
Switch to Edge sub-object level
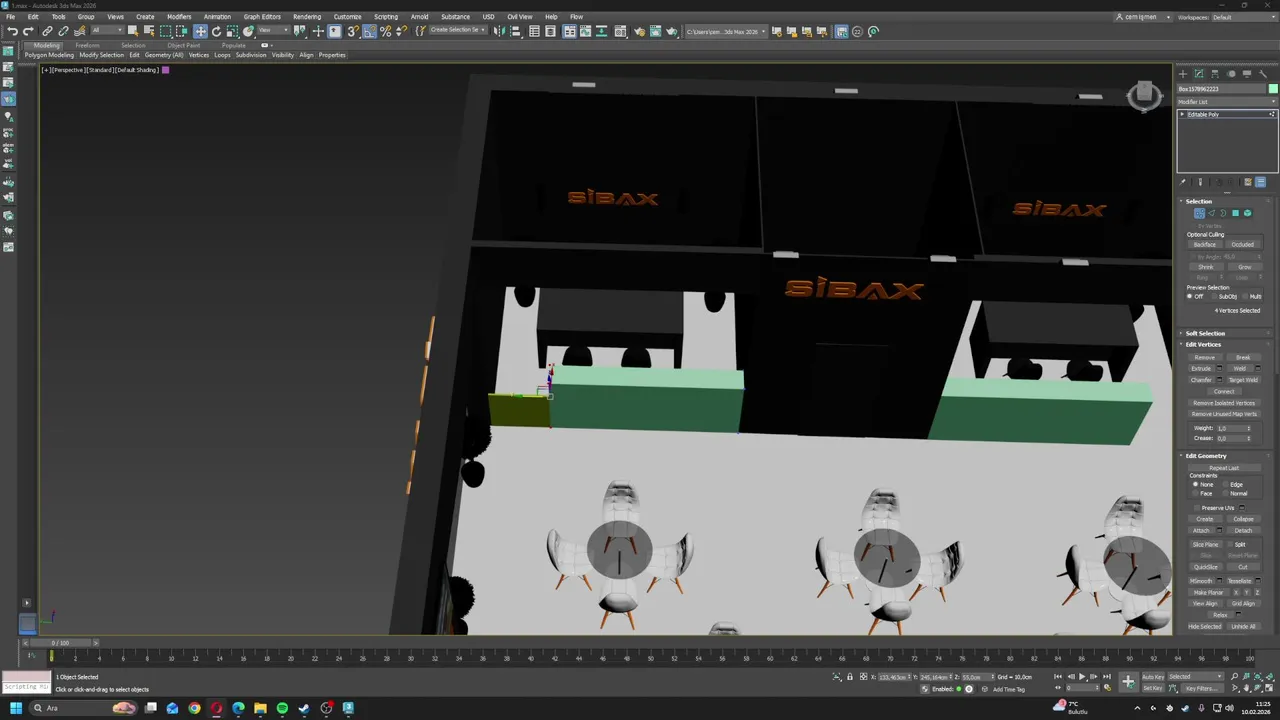pyautogui.click(x=1211, y=213)
